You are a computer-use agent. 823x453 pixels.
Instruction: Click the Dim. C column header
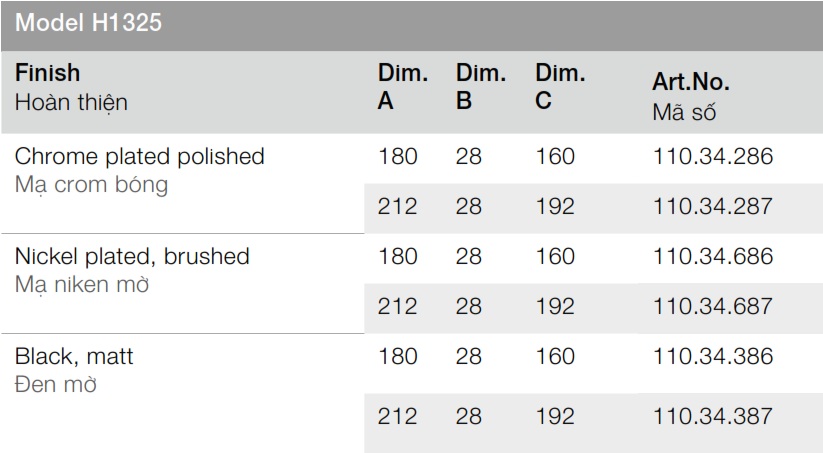point(559,87)
